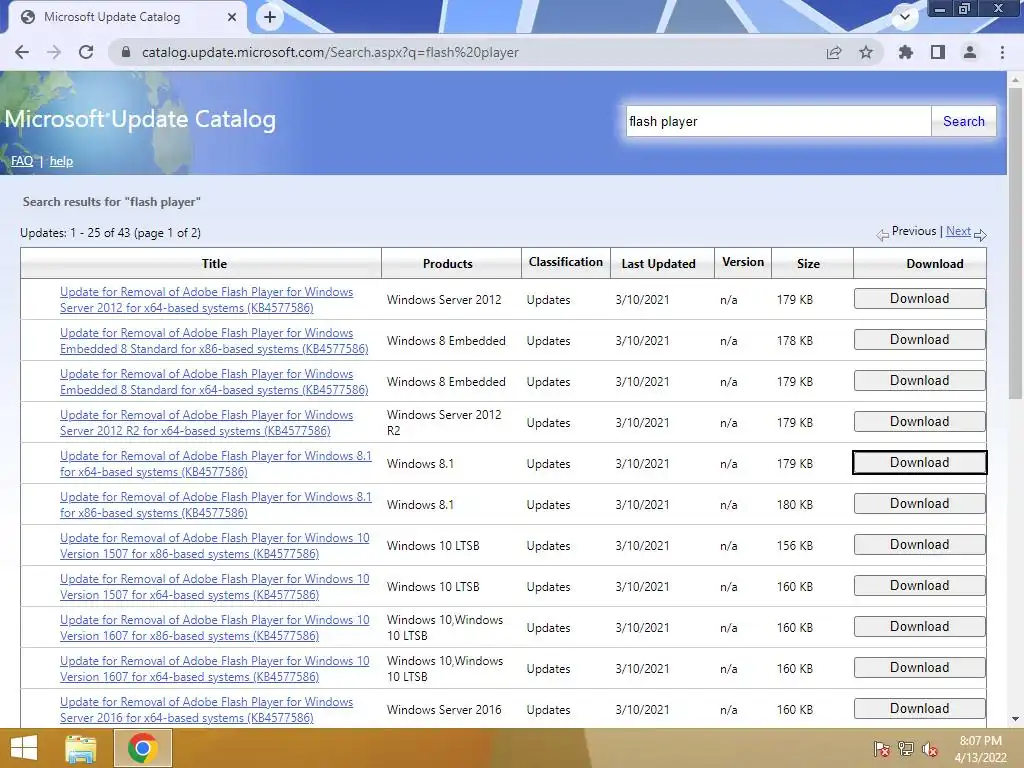This screenshot has width=1024, height=768.
Task: Open Windows Server 2016 x64 update link
Action: click(x=206, y=710)
